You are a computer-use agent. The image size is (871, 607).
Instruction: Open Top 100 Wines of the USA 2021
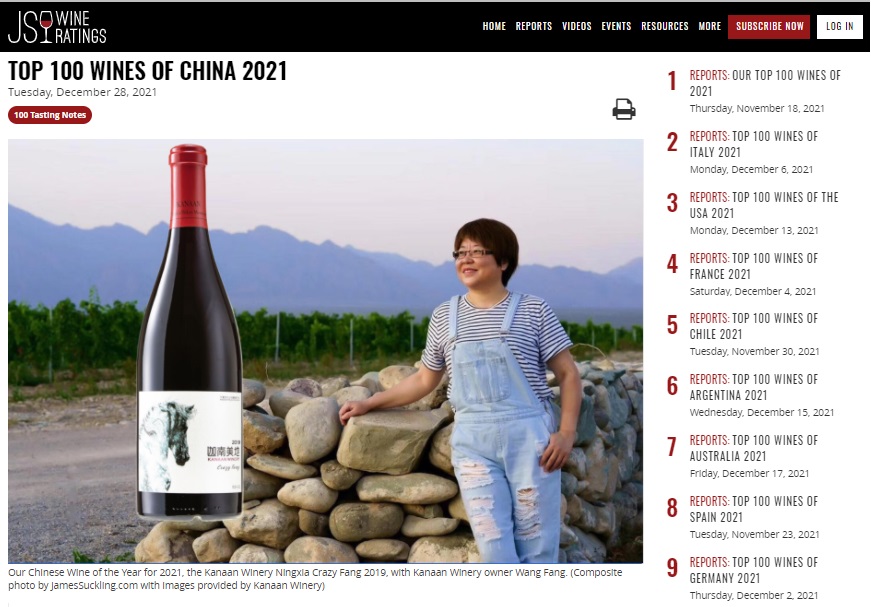coord(764,205)
